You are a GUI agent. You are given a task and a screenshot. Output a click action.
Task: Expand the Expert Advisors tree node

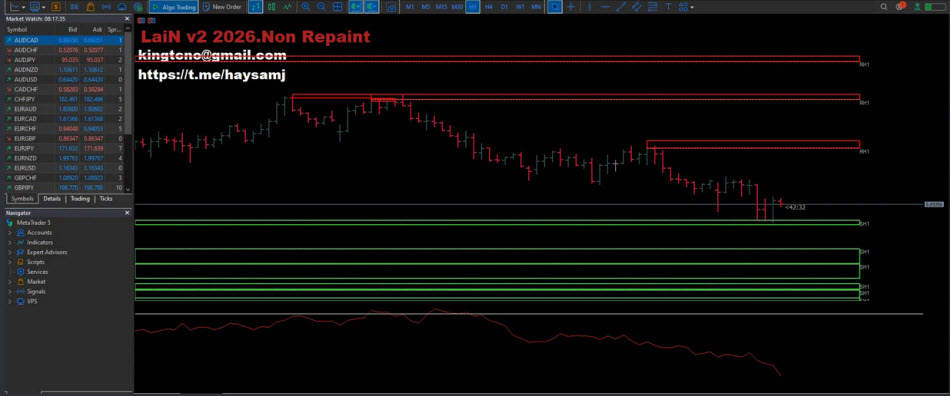(10, 252)
